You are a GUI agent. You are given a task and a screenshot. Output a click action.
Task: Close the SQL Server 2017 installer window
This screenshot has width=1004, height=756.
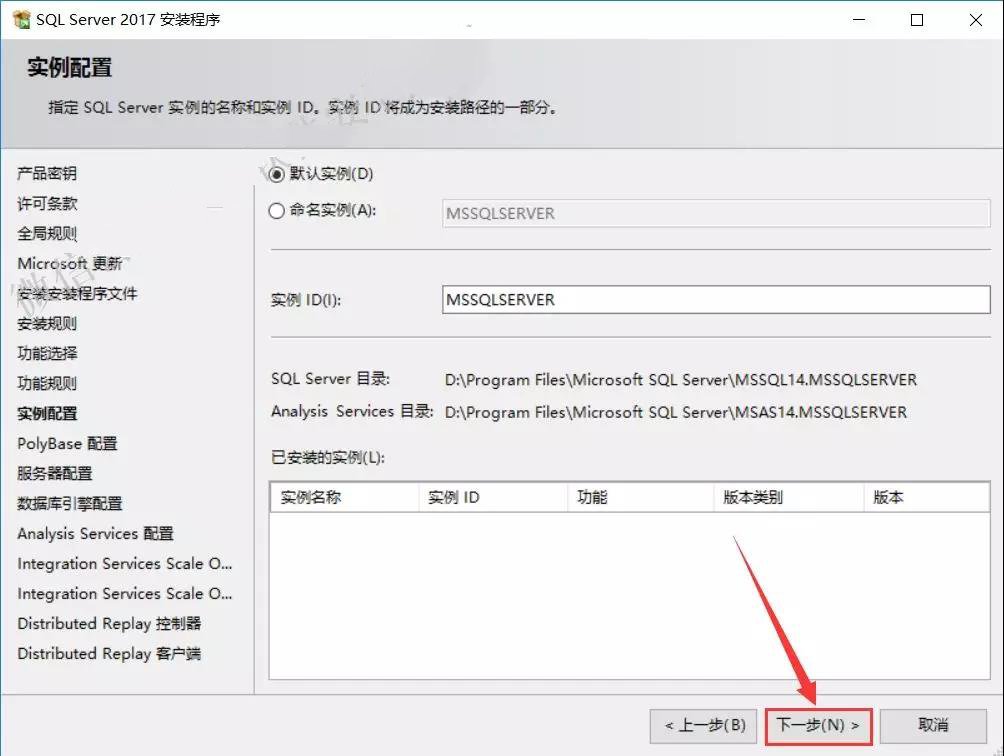coord(976,20)
